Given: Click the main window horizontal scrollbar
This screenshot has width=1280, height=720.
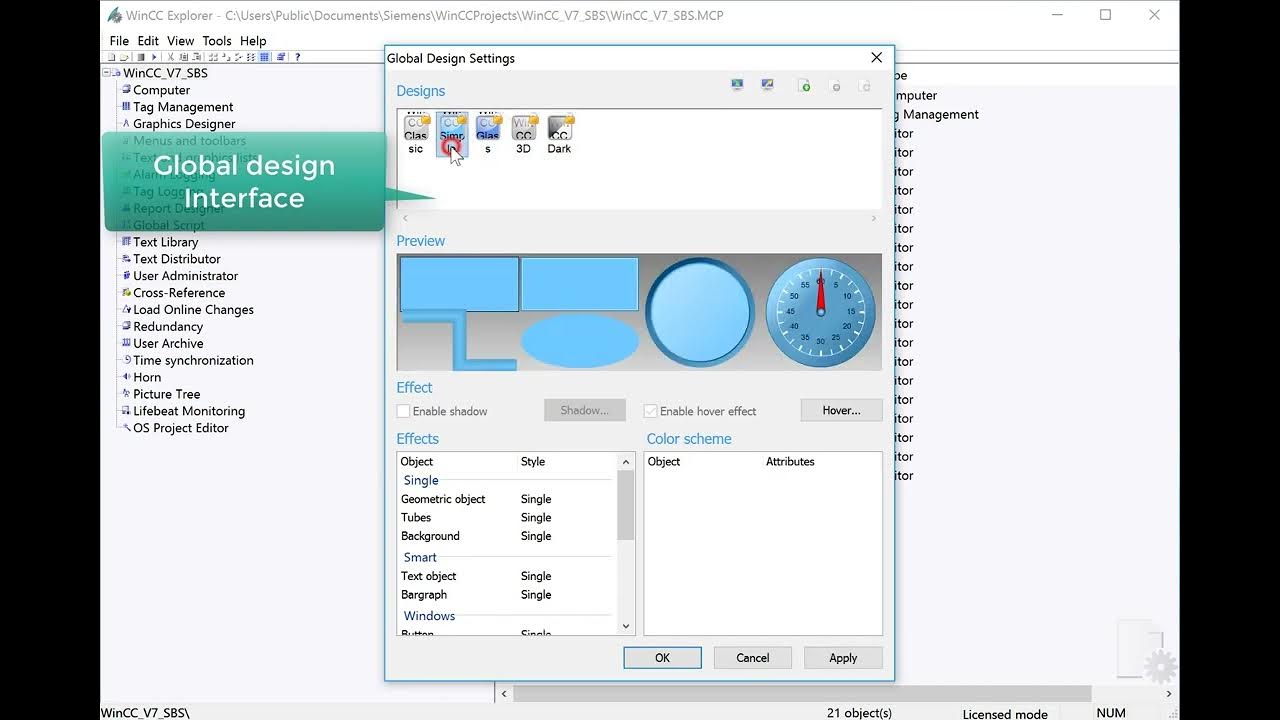Looking at the screenshot, I should click(x=800, y=693).
